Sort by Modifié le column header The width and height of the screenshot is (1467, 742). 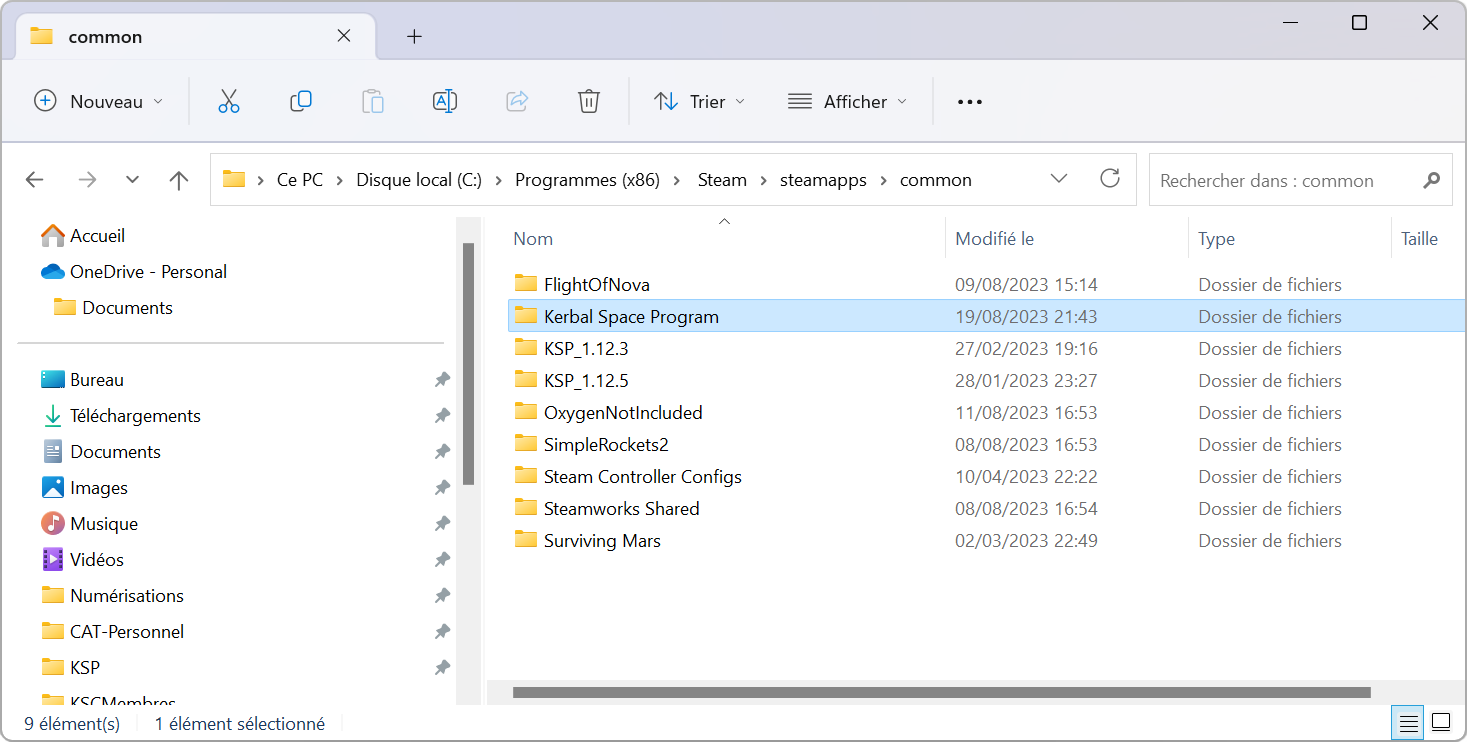994,239
